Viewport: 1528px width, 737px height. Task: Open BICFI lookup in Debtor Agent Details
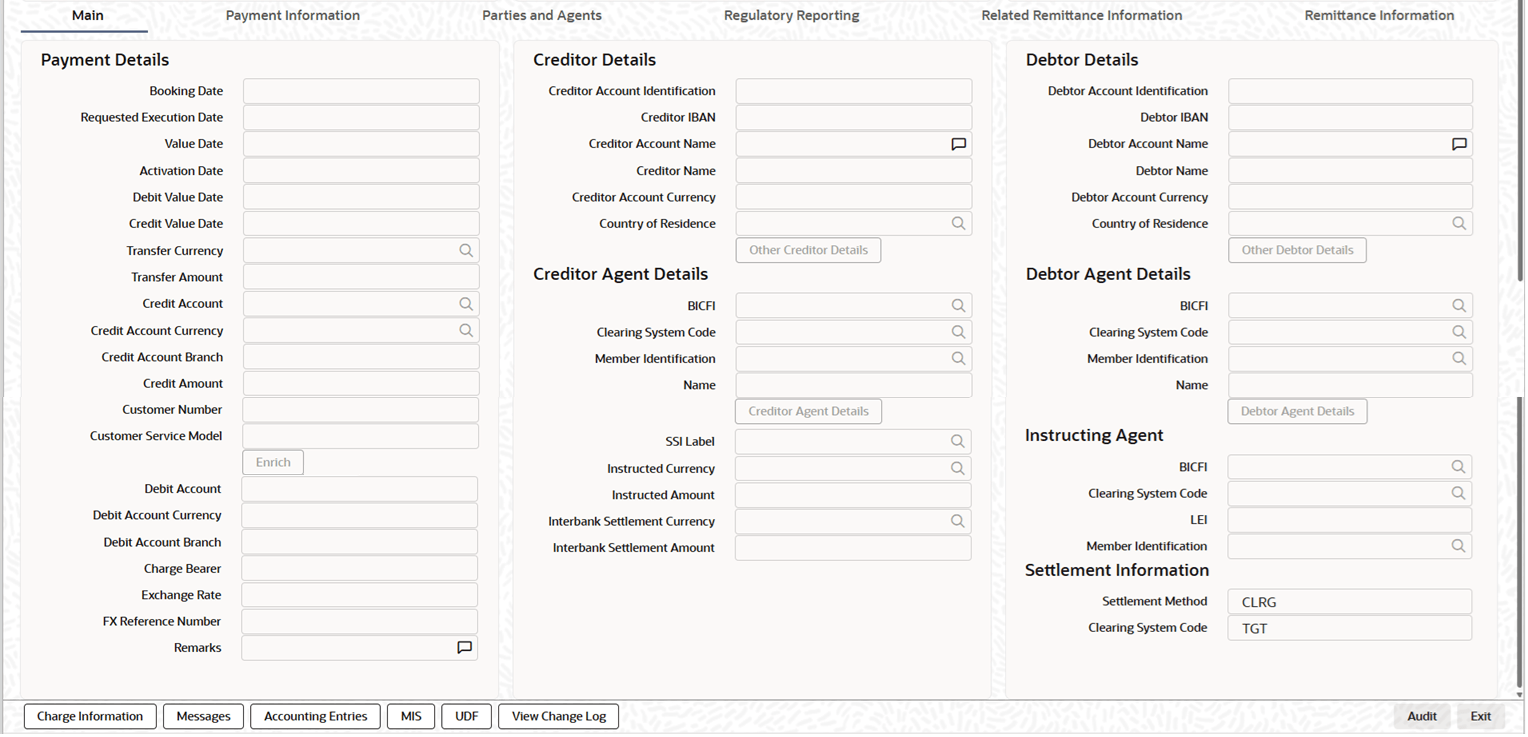tap(1459, 306)
